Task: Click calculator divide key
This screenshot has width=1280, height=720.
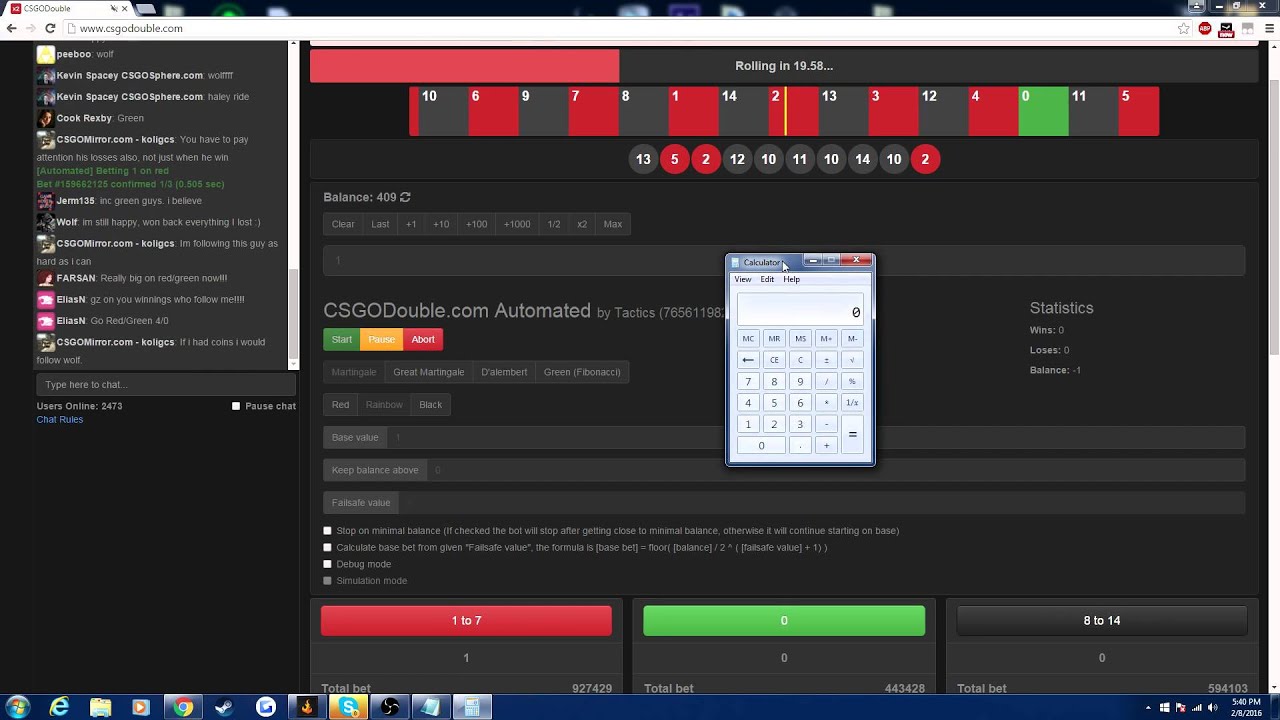Action: tap(826, 381)
